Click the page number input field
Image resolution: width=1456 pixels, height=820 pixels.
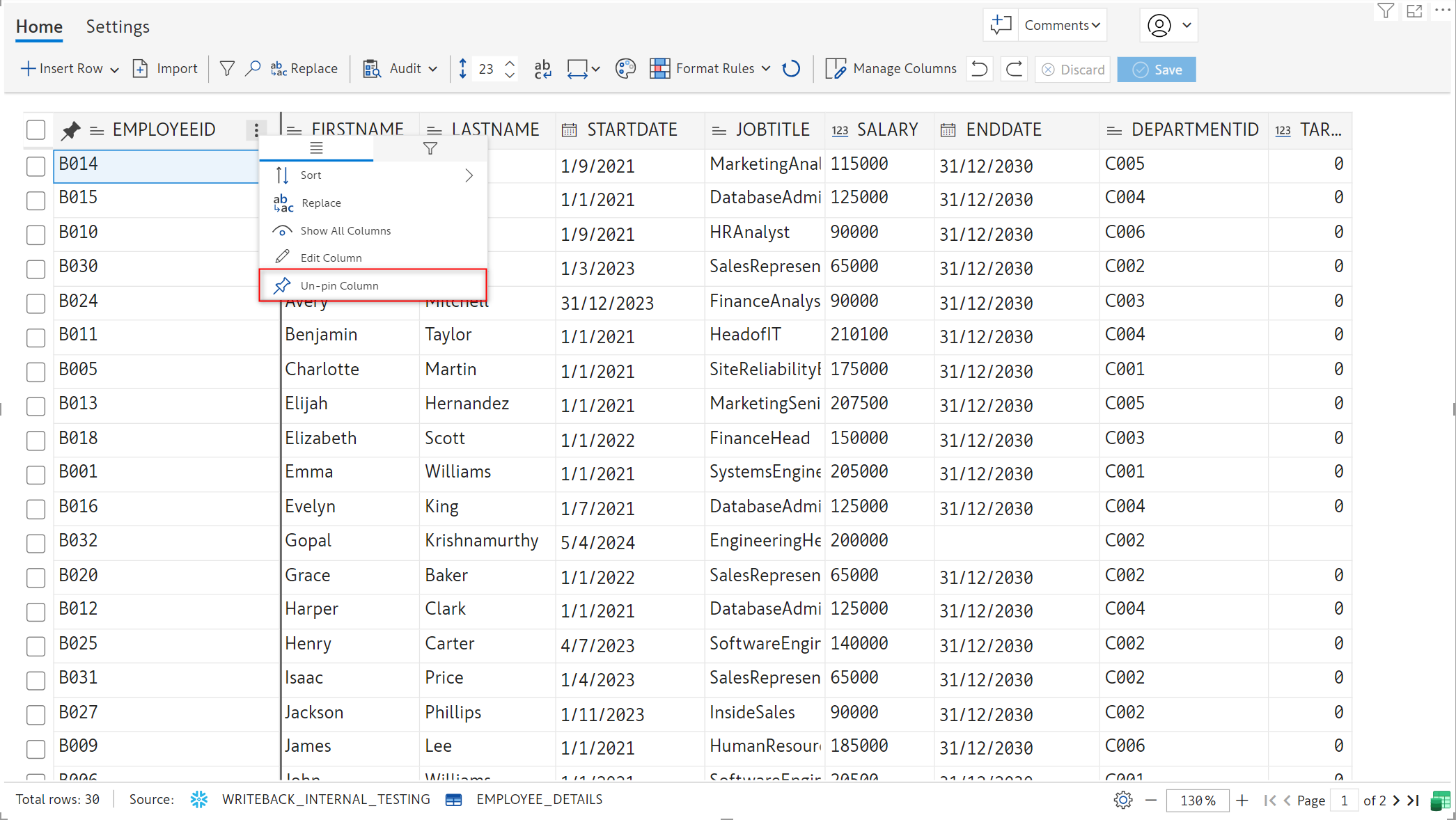coord(1344,801)
